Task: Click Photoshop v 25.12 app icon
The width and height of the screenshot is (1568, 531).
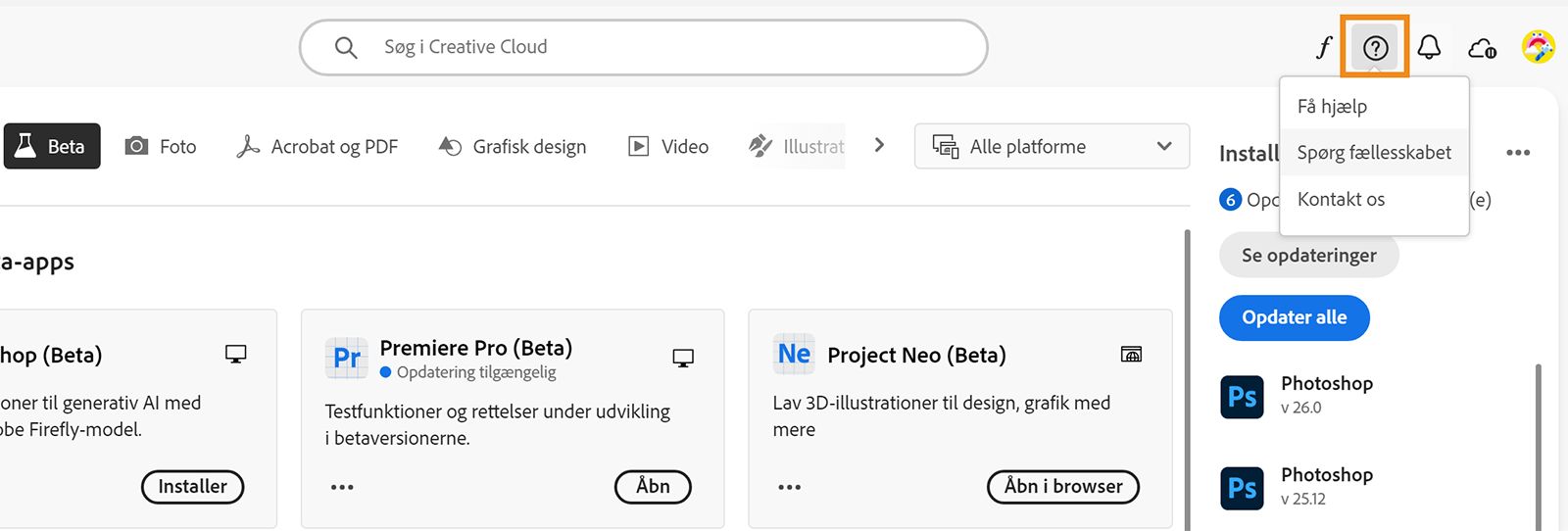Action: click(x=1242, y=488)
